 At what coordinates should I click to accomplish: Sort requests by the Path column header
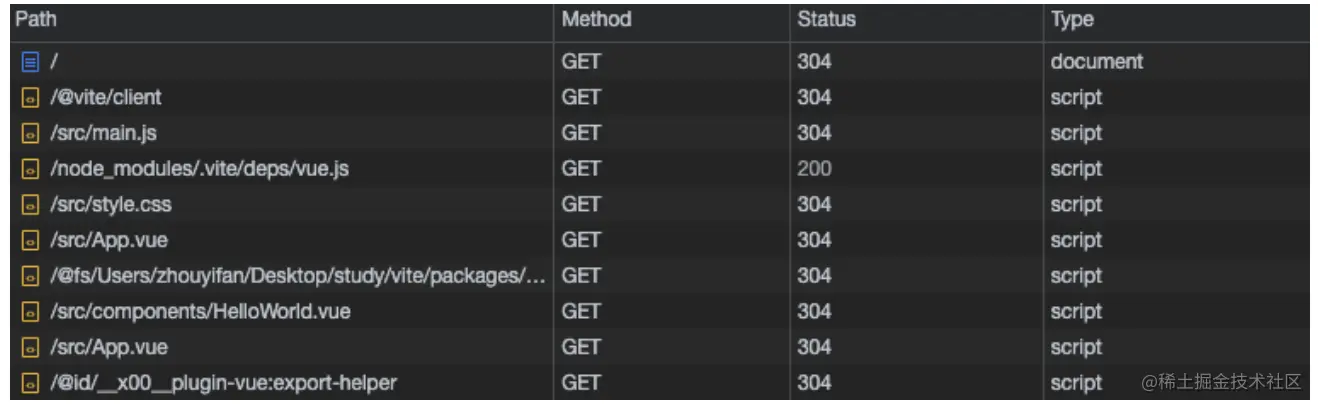[36, 19]
